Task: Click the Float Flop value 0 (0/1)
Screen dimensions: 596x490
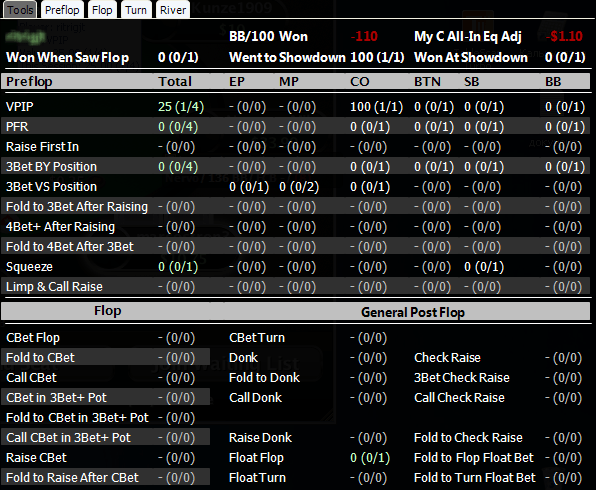Action: pyautogui.click(x=370, y=458)
